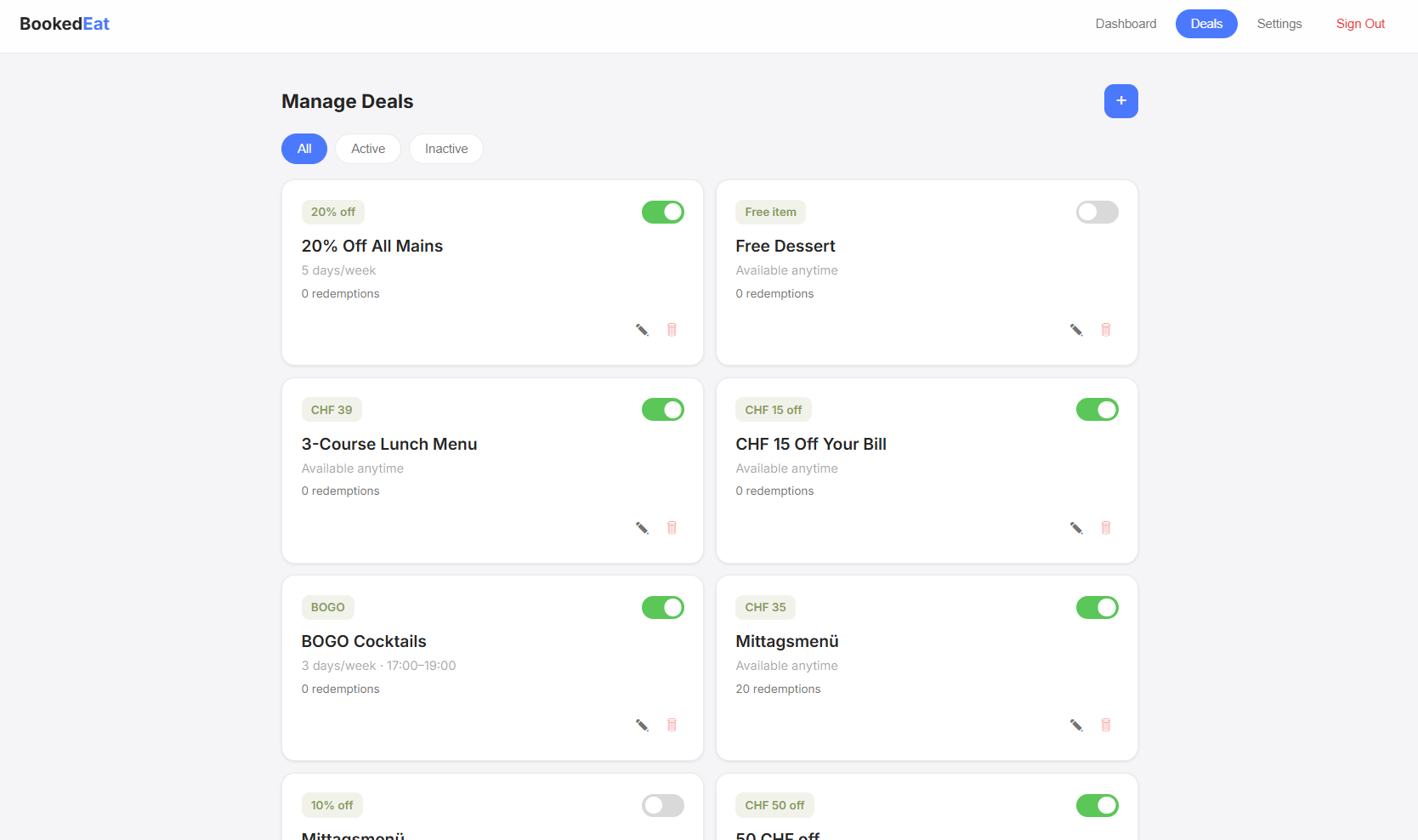The height and width of the screenshot is (840, 1418).
Task: Delete the 3-Course Lunch Menu deal
Action: pos(672,528)
